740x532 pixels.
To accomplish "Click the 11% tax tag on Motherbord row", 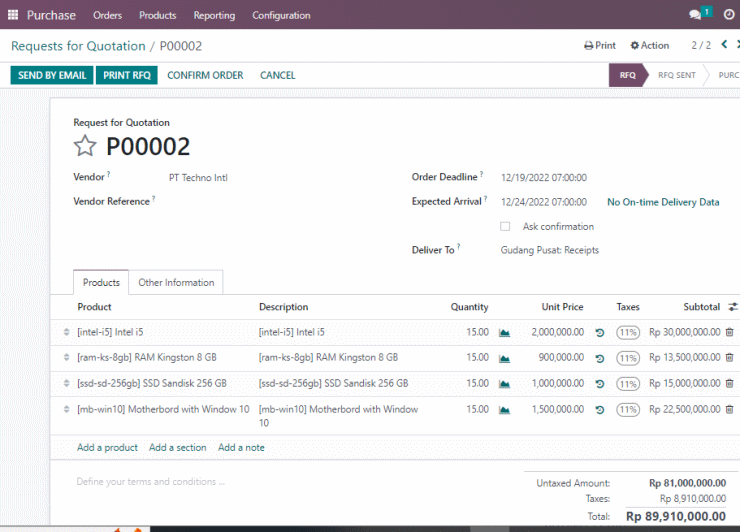I will click(x=628, y=409).
